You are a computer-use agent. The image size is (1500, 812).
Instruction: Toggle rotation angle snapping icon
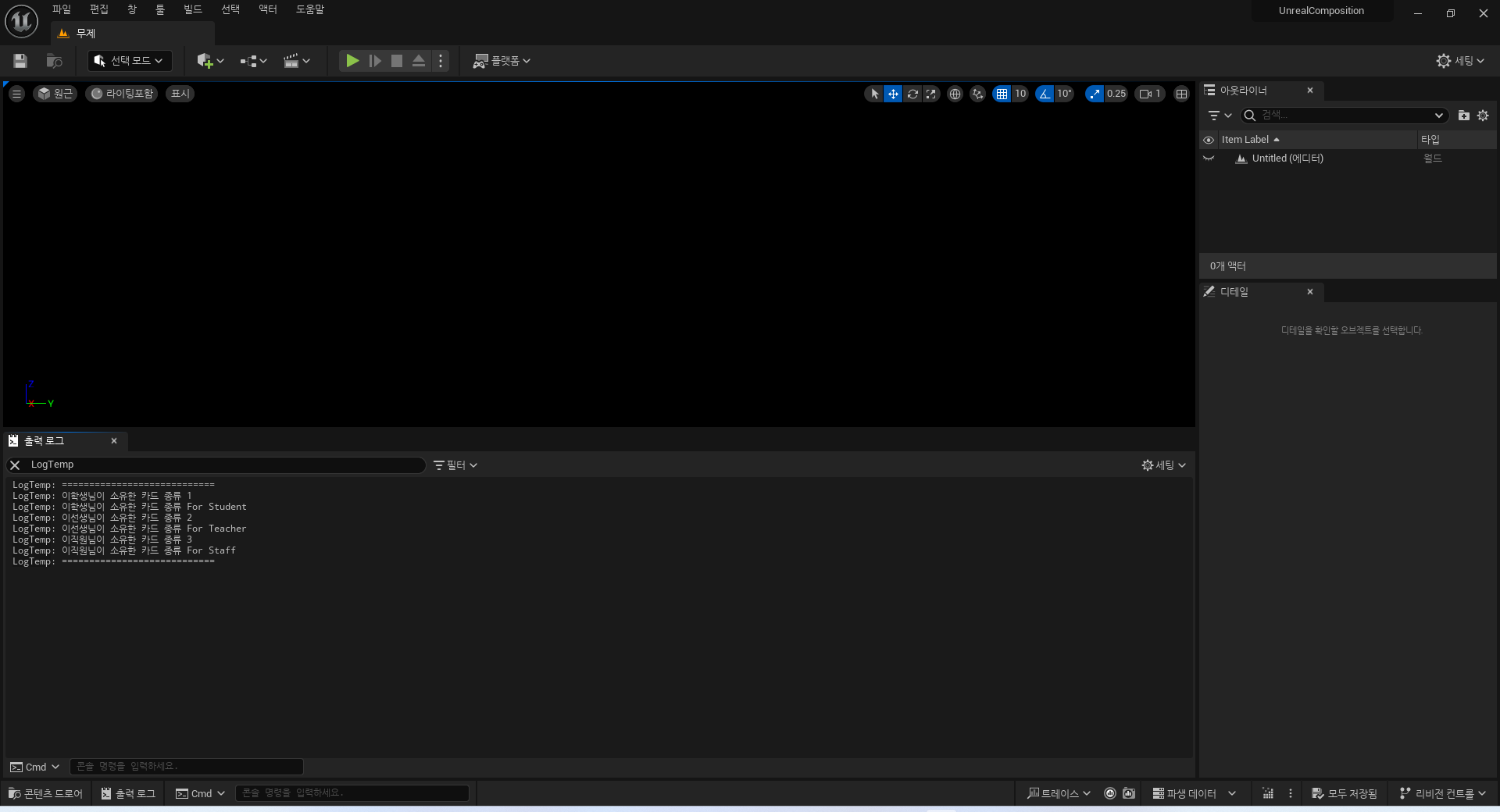[x=1045, y=94]
